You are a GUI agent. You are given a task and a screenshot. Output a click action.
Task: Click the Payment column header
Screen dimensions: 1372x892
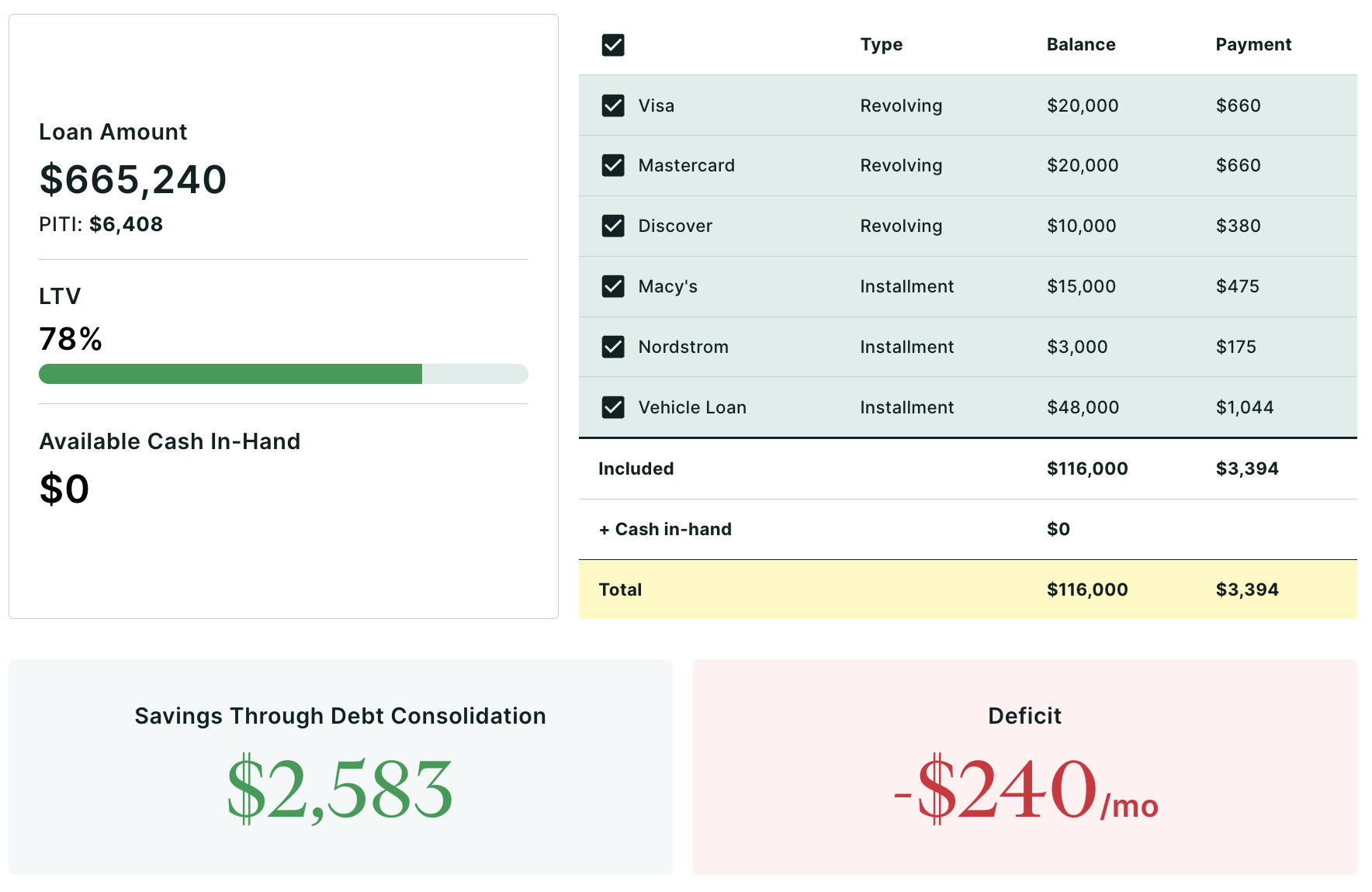click(1253, 45)
